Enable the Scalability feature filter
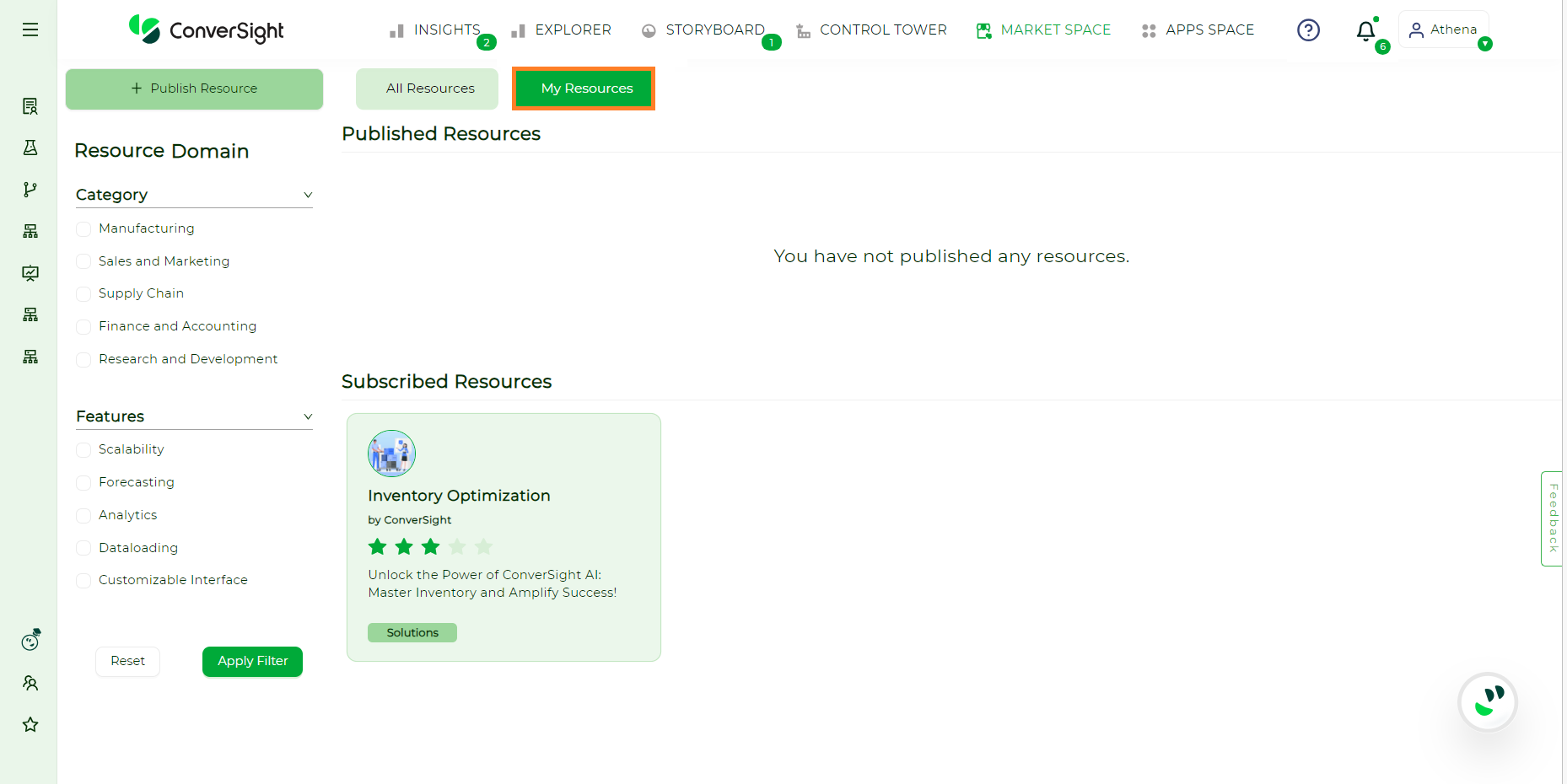1567x784 pixels. (83, 450)
